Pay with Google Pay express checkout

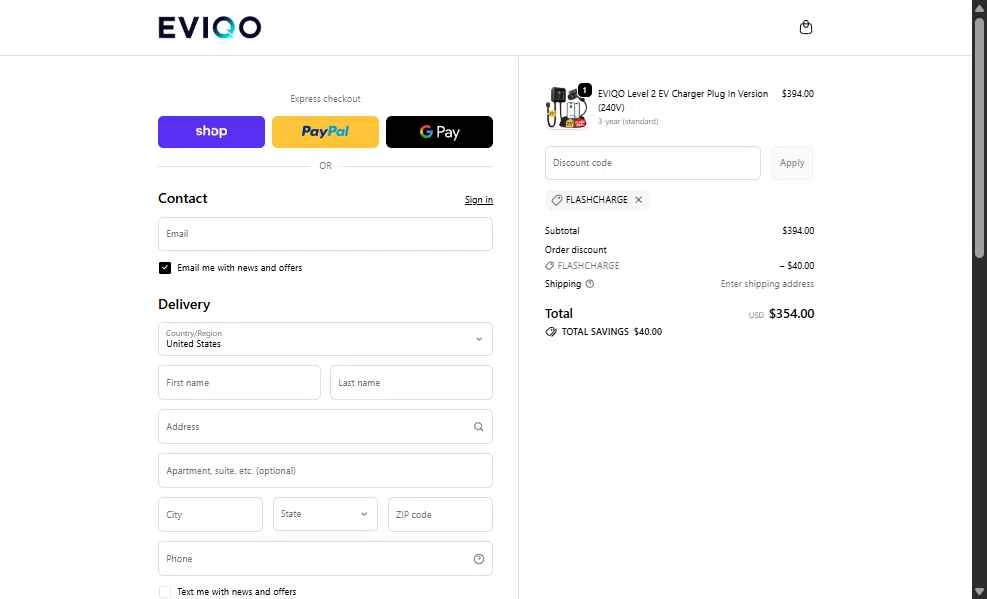coord(439,132)
